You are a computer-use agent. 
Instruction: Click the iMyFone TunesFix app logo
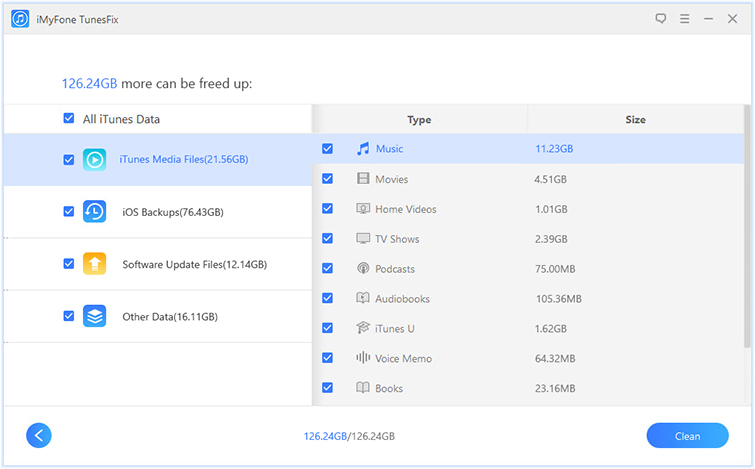pyautogui.click(x=20, y=19)
